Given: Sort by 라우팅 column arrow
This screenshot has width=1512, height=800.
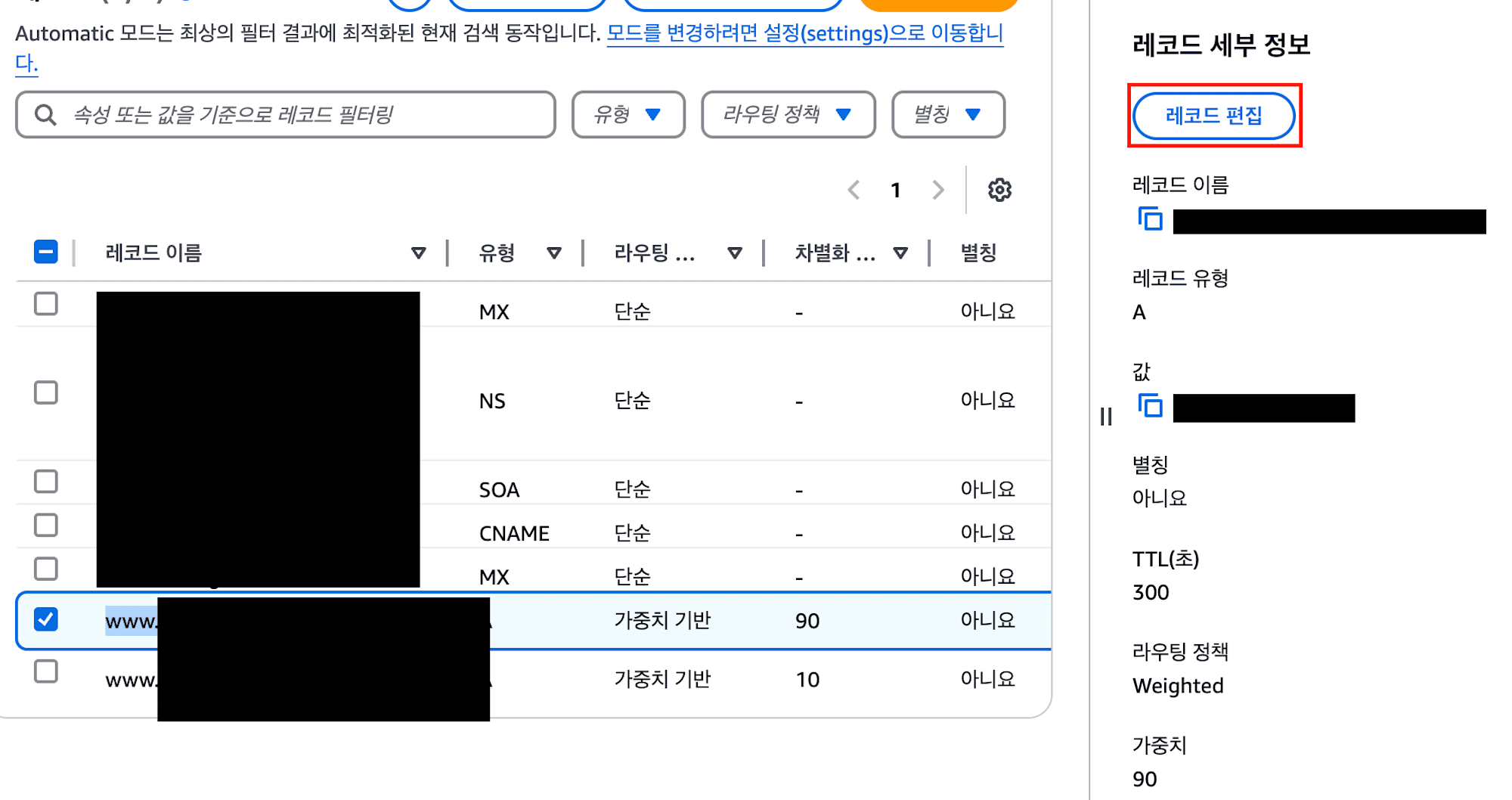Looking at the screenshot, I should click(x=735, y=253).
